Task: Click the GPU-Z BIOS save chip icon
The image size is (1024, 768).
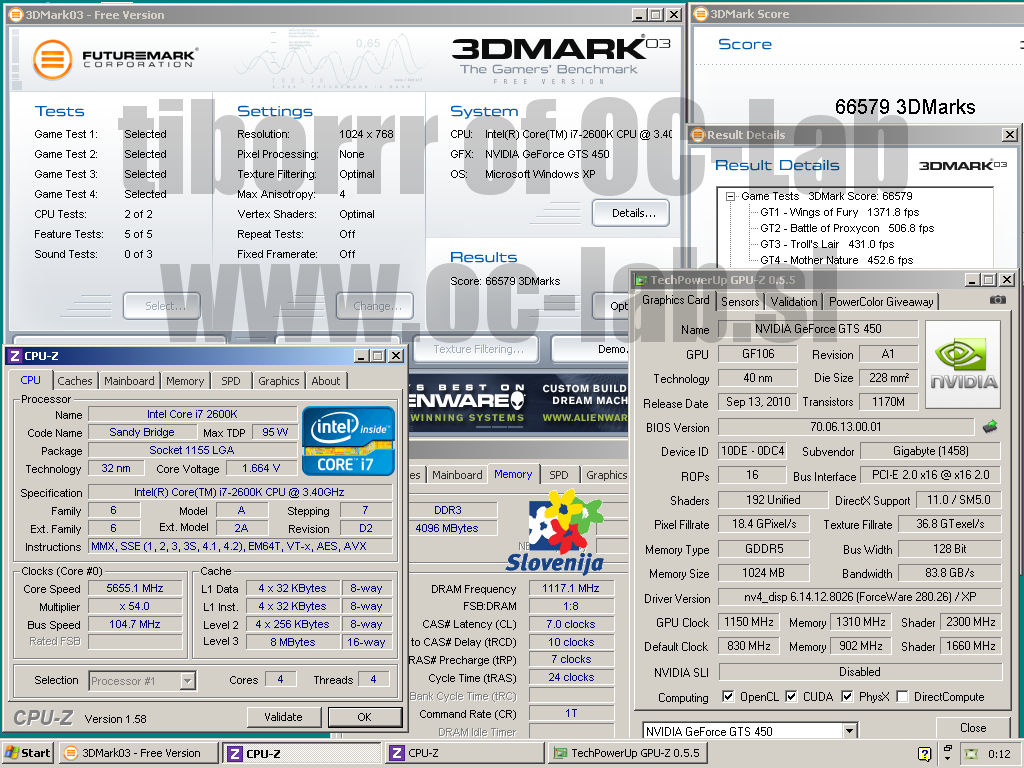Action: click(x=990, y=427)
